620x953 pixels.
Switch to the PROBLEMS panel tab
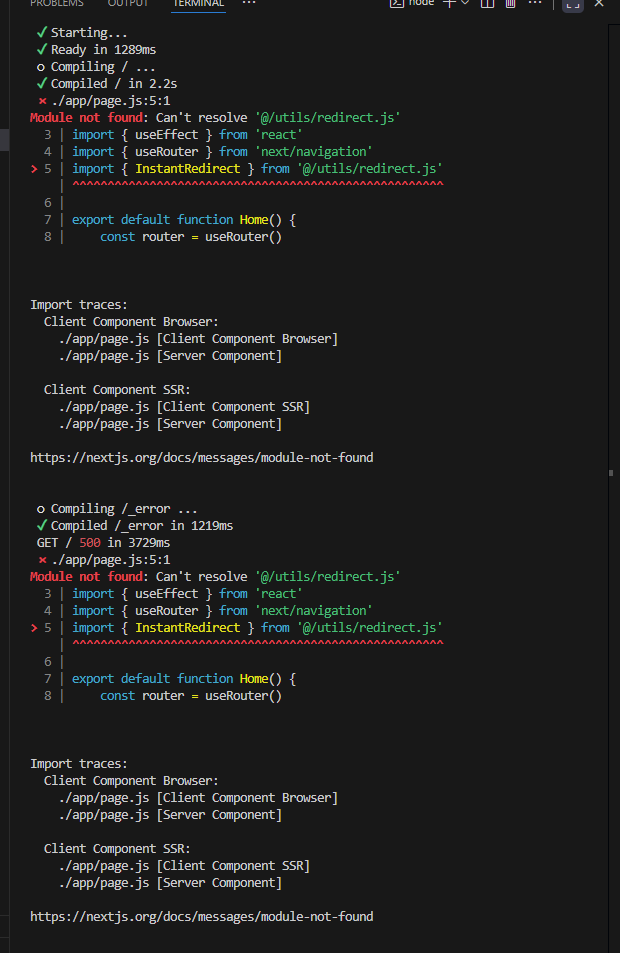coord(57,3)
